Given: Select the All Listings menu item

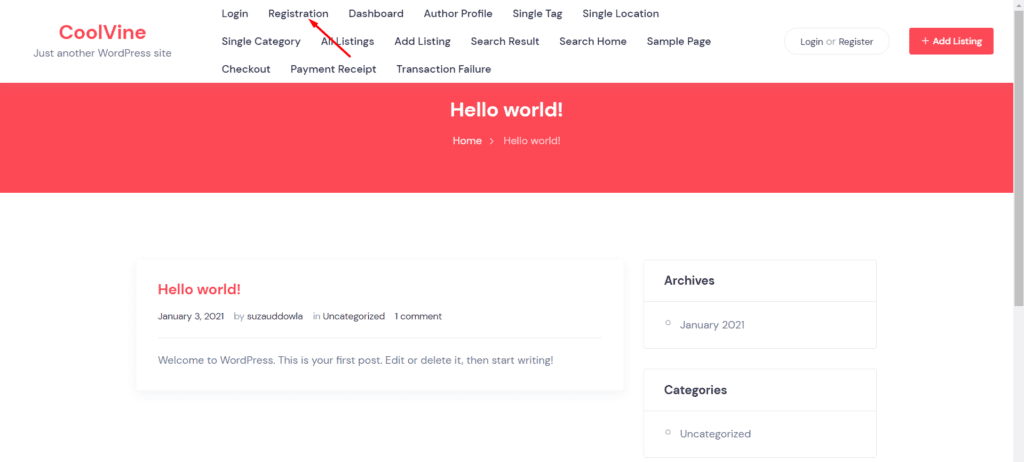Looking at the screenshot, I should pyautogui.click(x=347, y=42).
